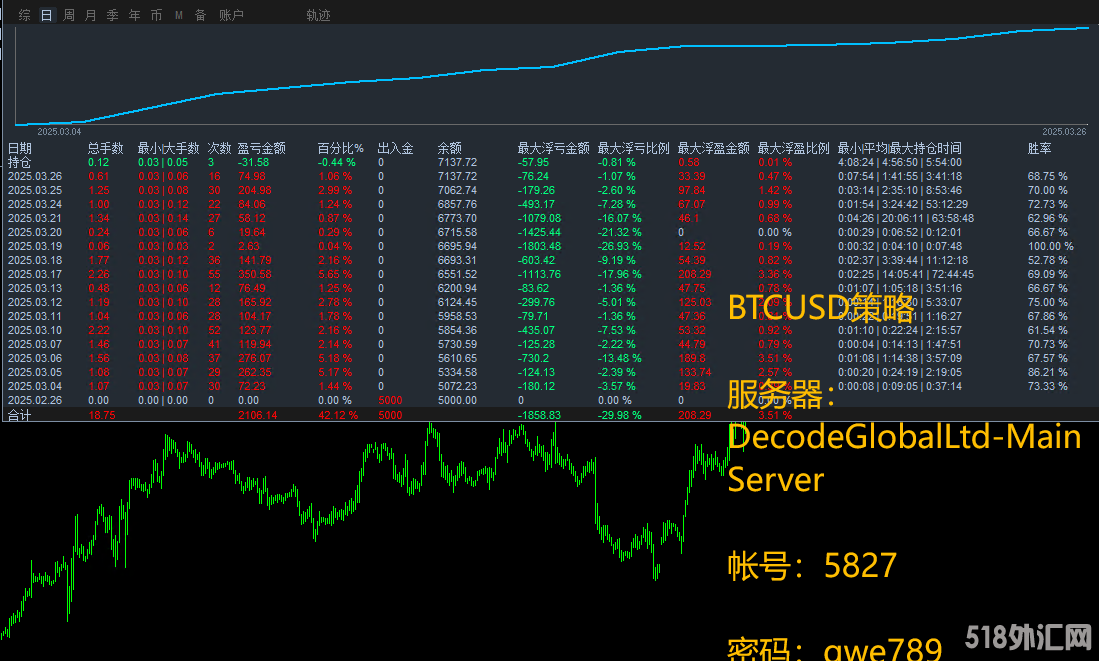Click the 百分比% column header
The width and height of the screenshot is (1099, 661).
(341, 148)
